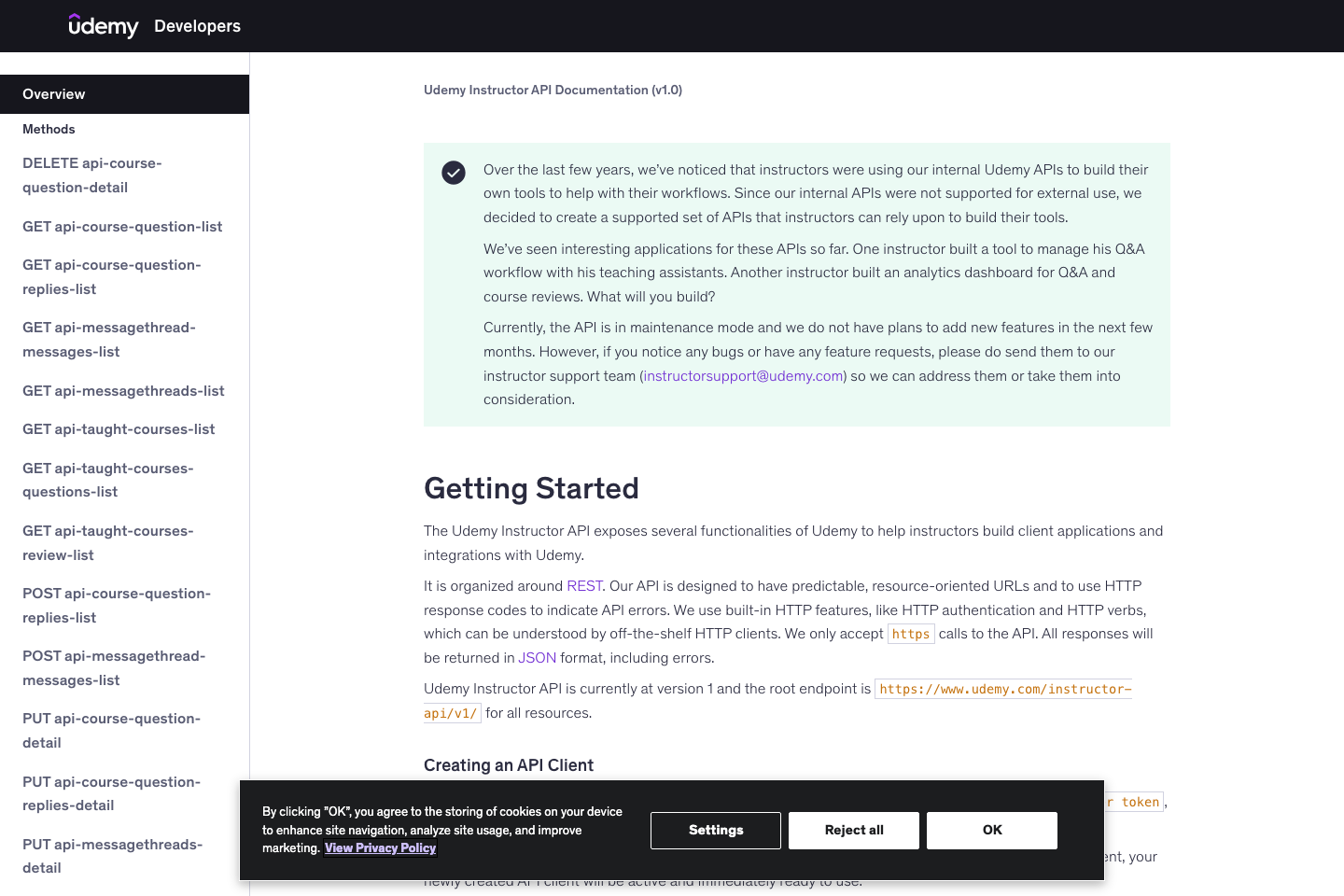Open POST api-course-question-replies-list endpoint
1344x896 pixels.
coord(117,605)
